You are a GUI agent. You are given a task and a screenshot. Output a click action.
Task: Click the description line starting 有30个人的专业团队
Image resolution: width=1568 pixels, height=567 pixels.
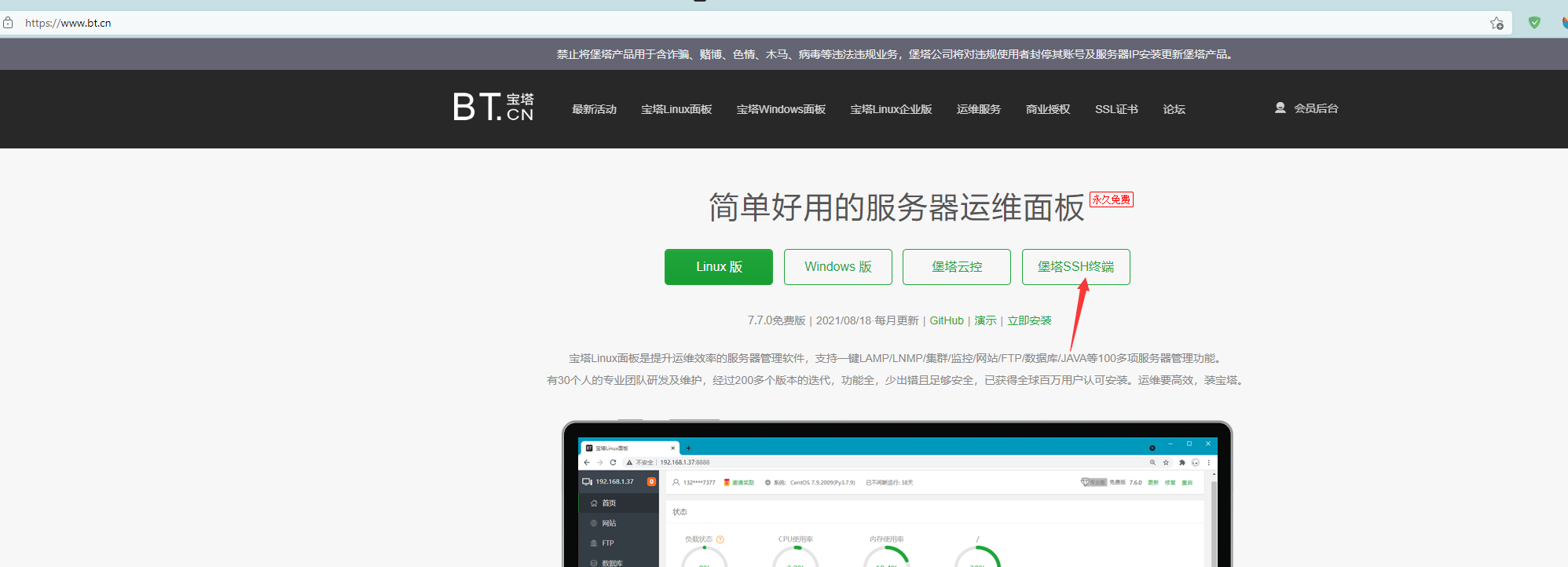[x=896, y=380]
